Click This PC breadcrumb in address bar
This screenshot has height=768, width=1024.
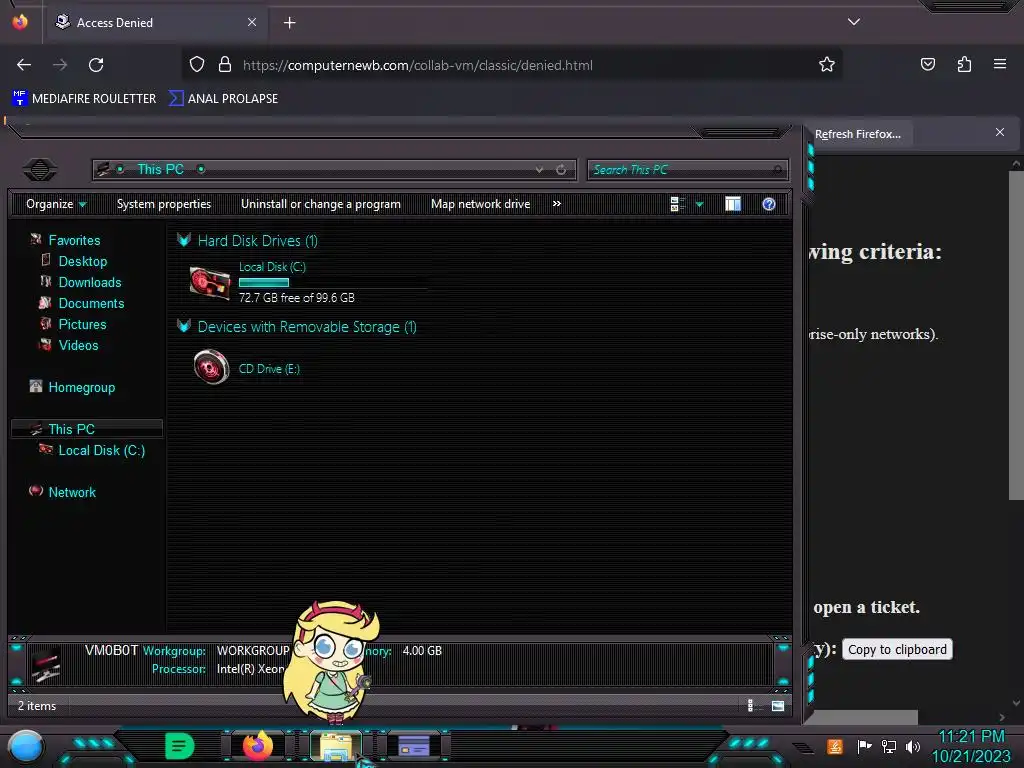coord(161,169)
